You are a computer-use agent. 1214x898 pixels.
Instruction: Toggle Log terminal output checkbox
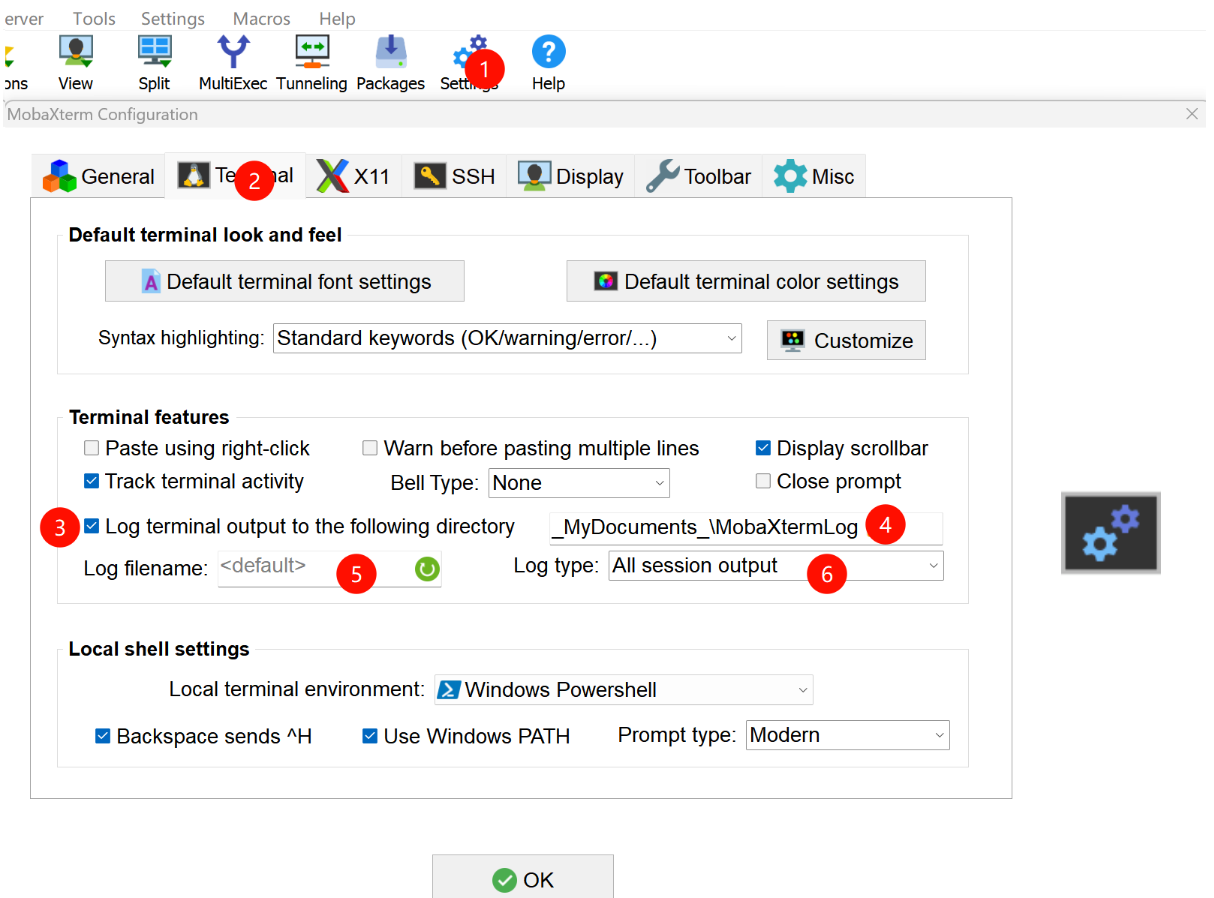click(x=92, y=526)
